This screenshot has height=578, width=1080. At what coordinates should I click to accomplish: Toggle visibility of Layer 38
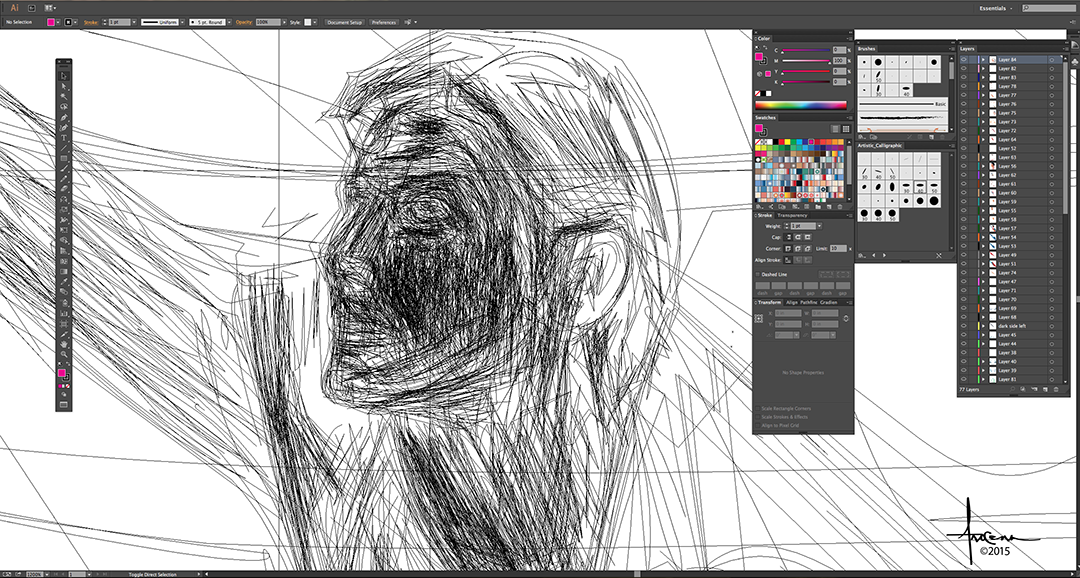point(964,353)
